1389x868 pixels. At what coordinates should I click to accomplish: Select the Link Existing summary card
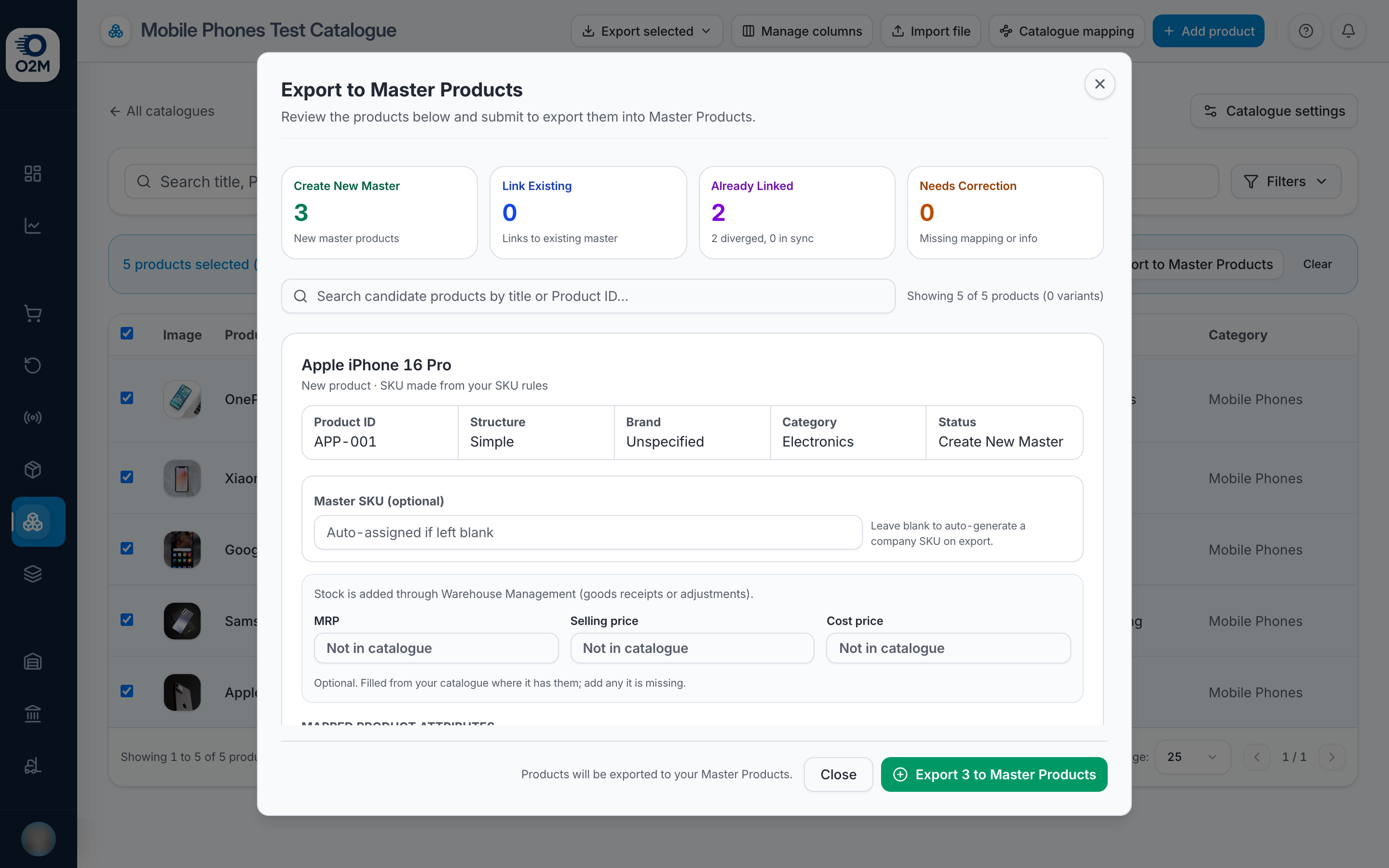pyautogui.click(x=588, y=212)
